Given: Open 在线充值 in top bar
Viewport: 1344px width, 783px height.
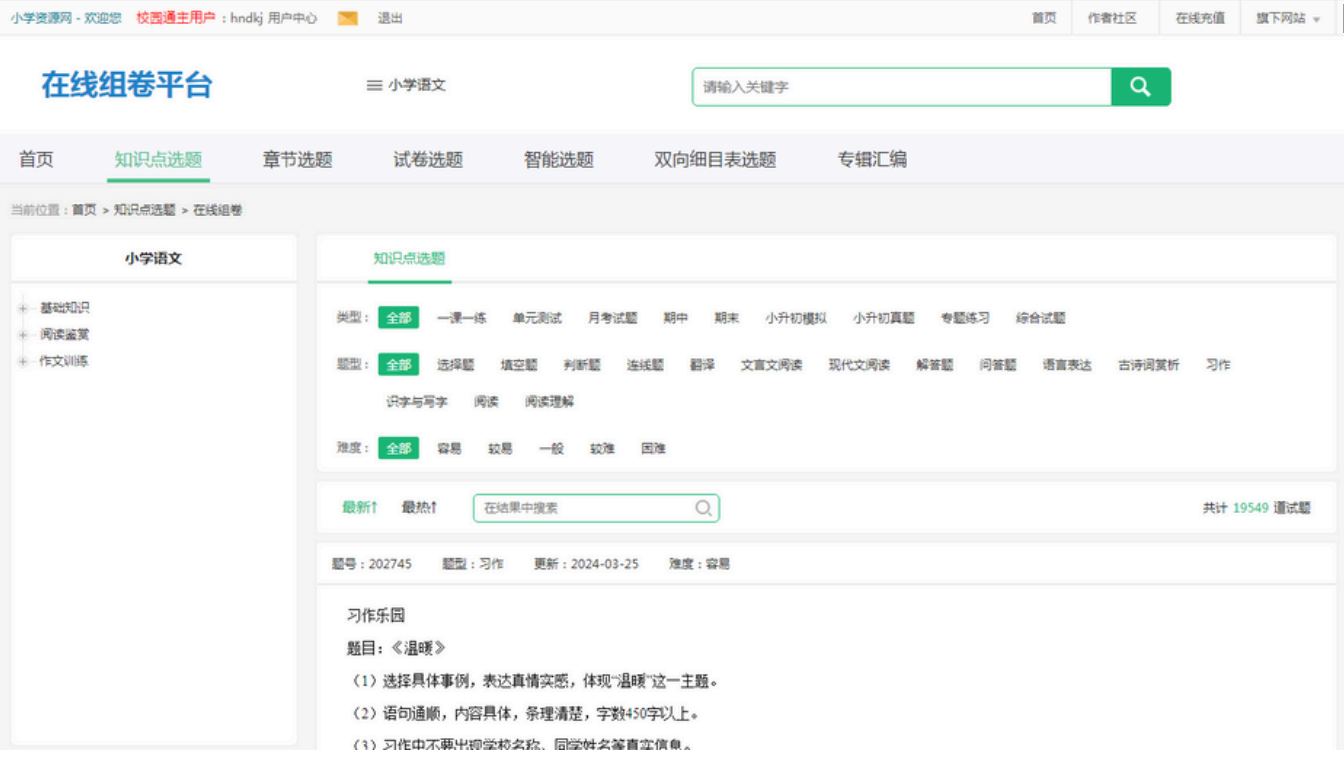Looking at the screenshot, I should (1200, 18).
